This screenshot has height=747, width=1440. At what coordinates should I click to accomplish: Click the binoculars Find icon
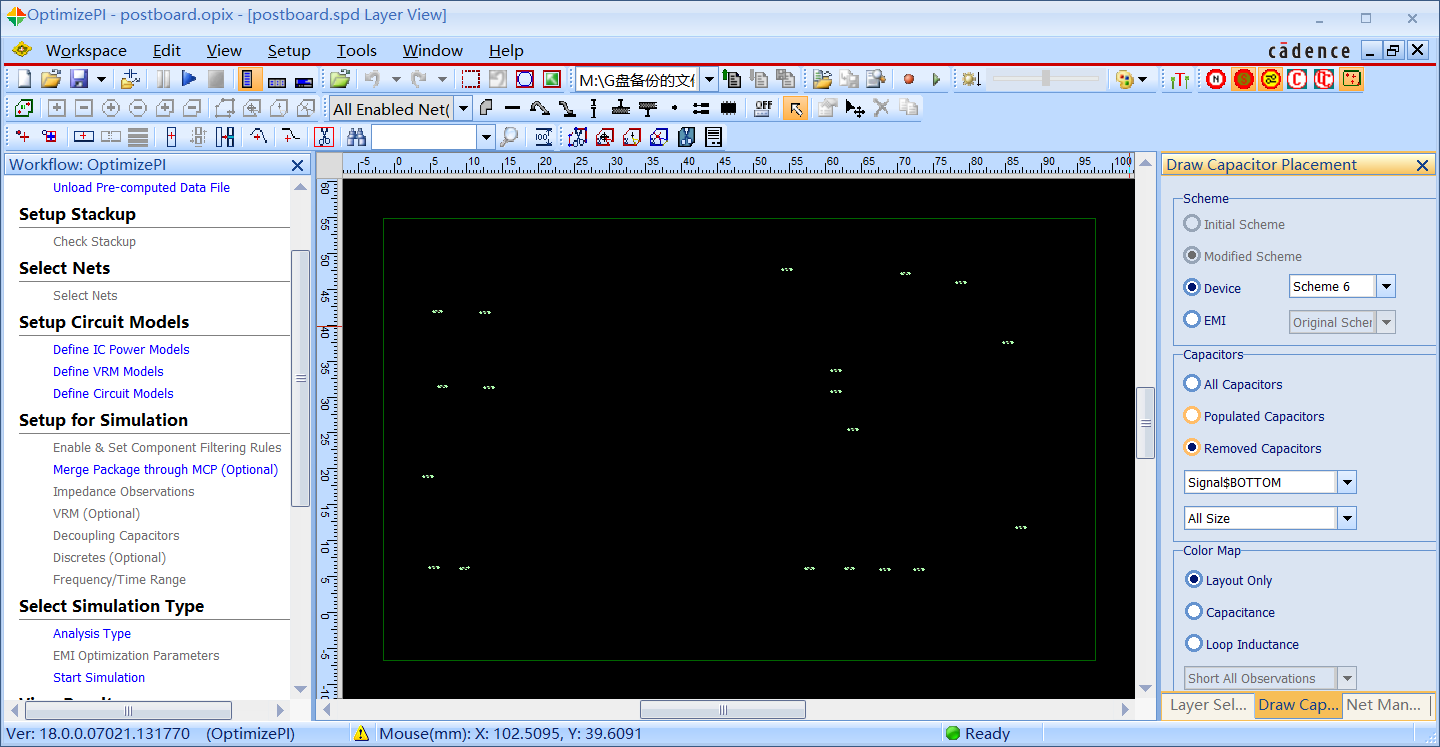[357, 137]
